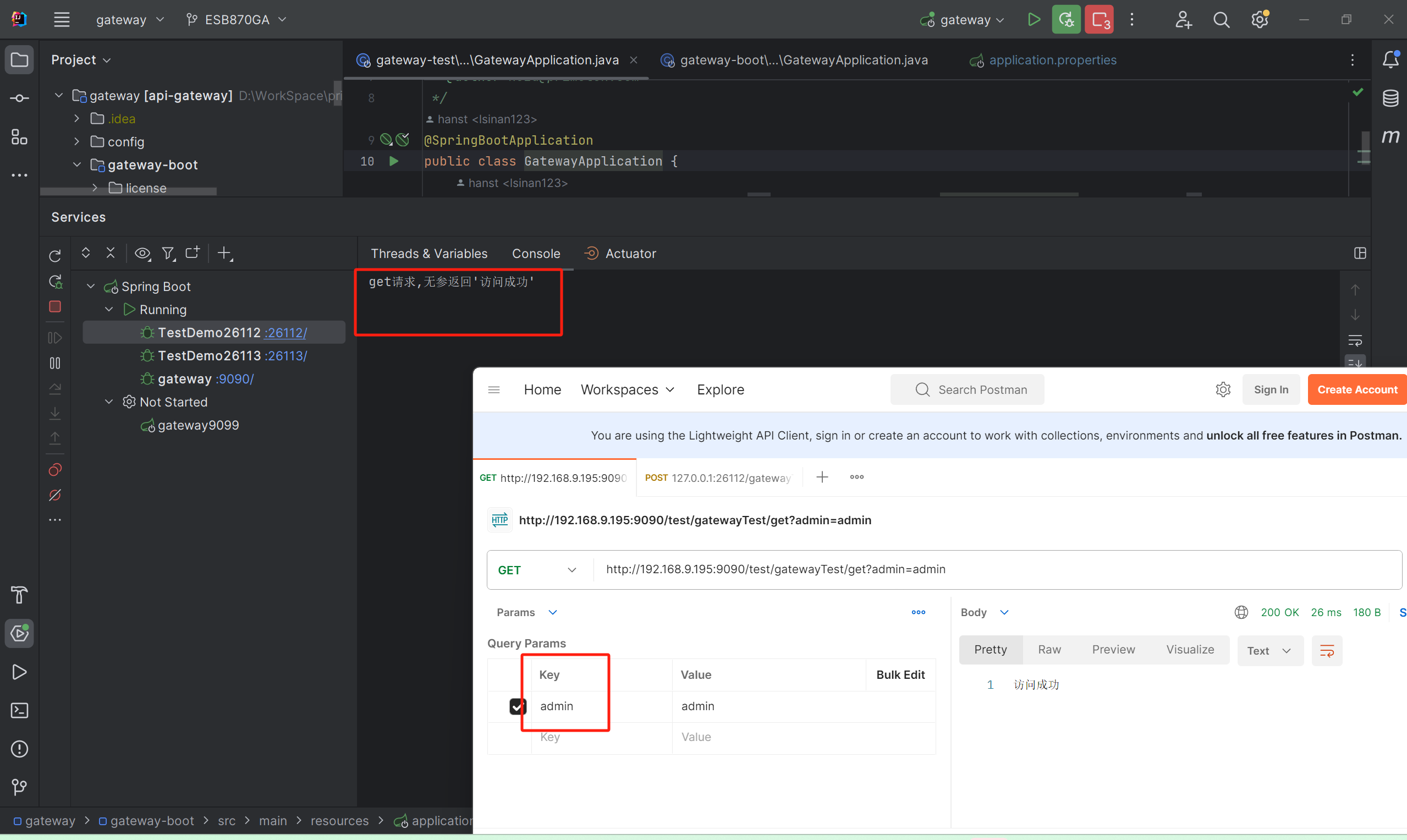Uncheck the admin query param checkbox
Screen dimensions: 1407x840
tap(516, 706)
